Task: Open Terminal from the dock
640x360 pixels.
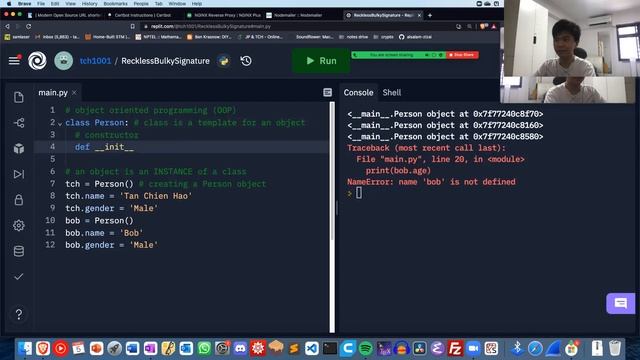Action: (330, 348)
